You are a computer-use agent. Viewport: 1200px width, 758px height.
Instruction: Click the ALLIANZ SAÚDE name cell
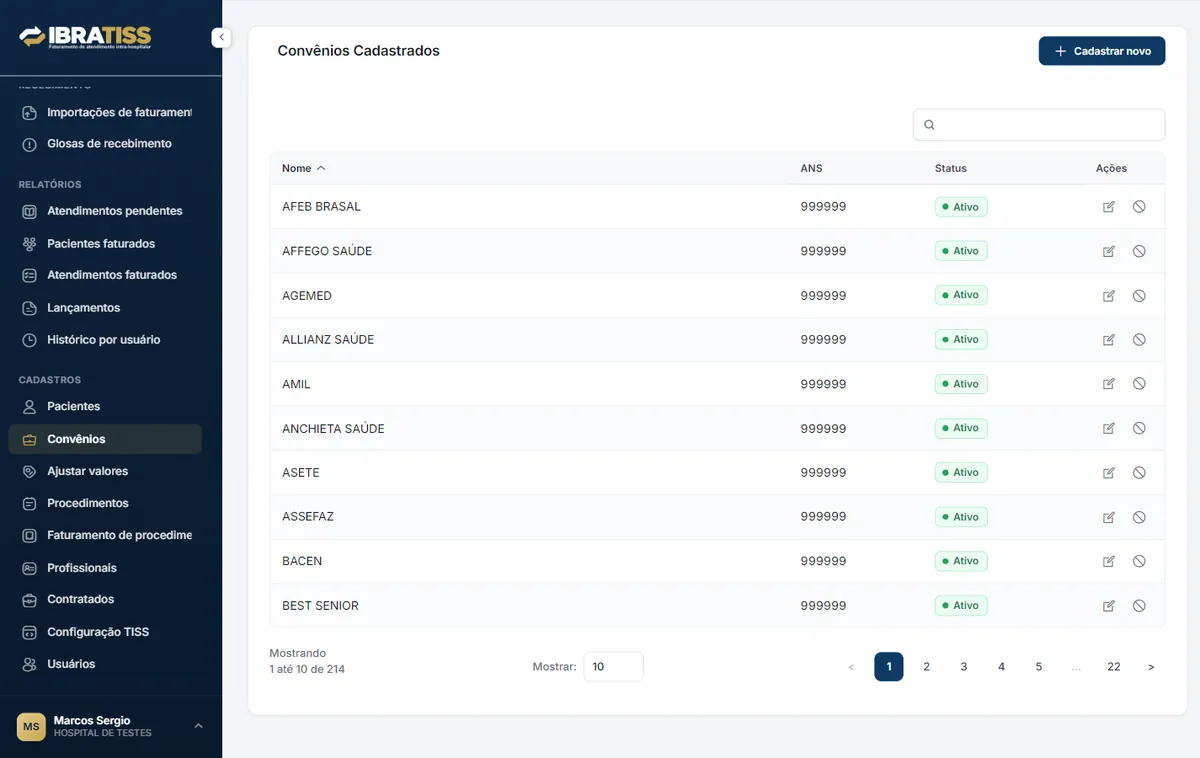coord(328,340)
